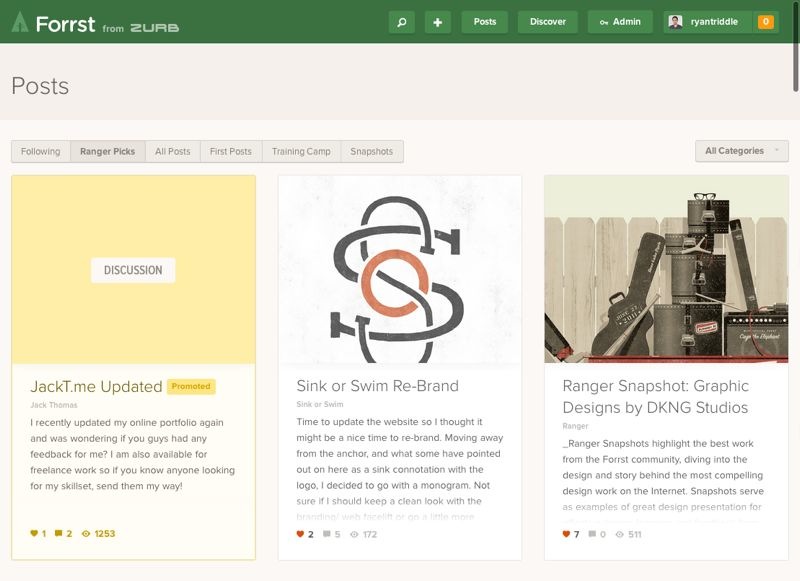Open the ryantriddle username menu
This screenshot has width=800, height=581.
coord(714,22)
